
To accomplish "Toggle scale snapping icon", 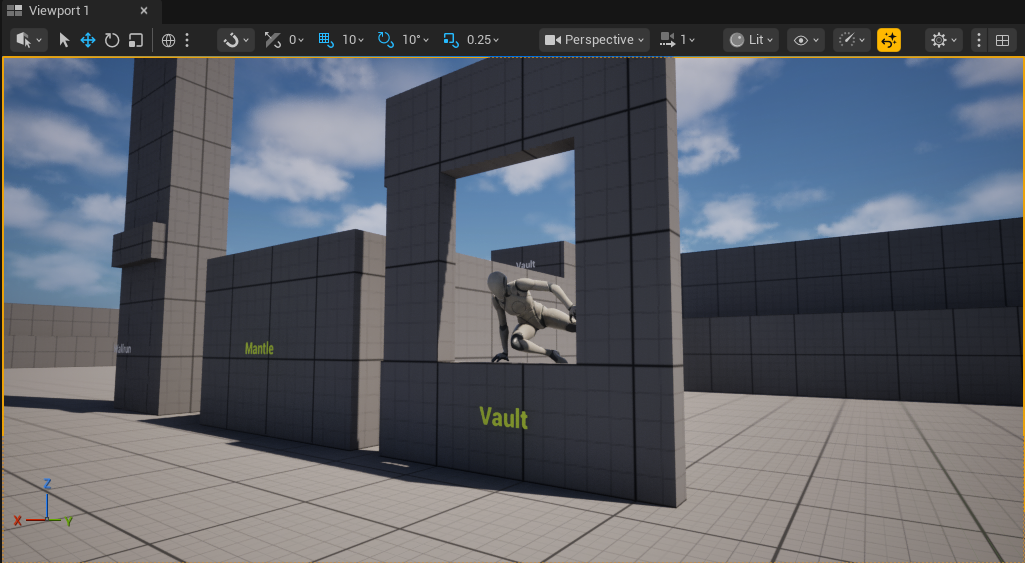I will click(451, 40).
